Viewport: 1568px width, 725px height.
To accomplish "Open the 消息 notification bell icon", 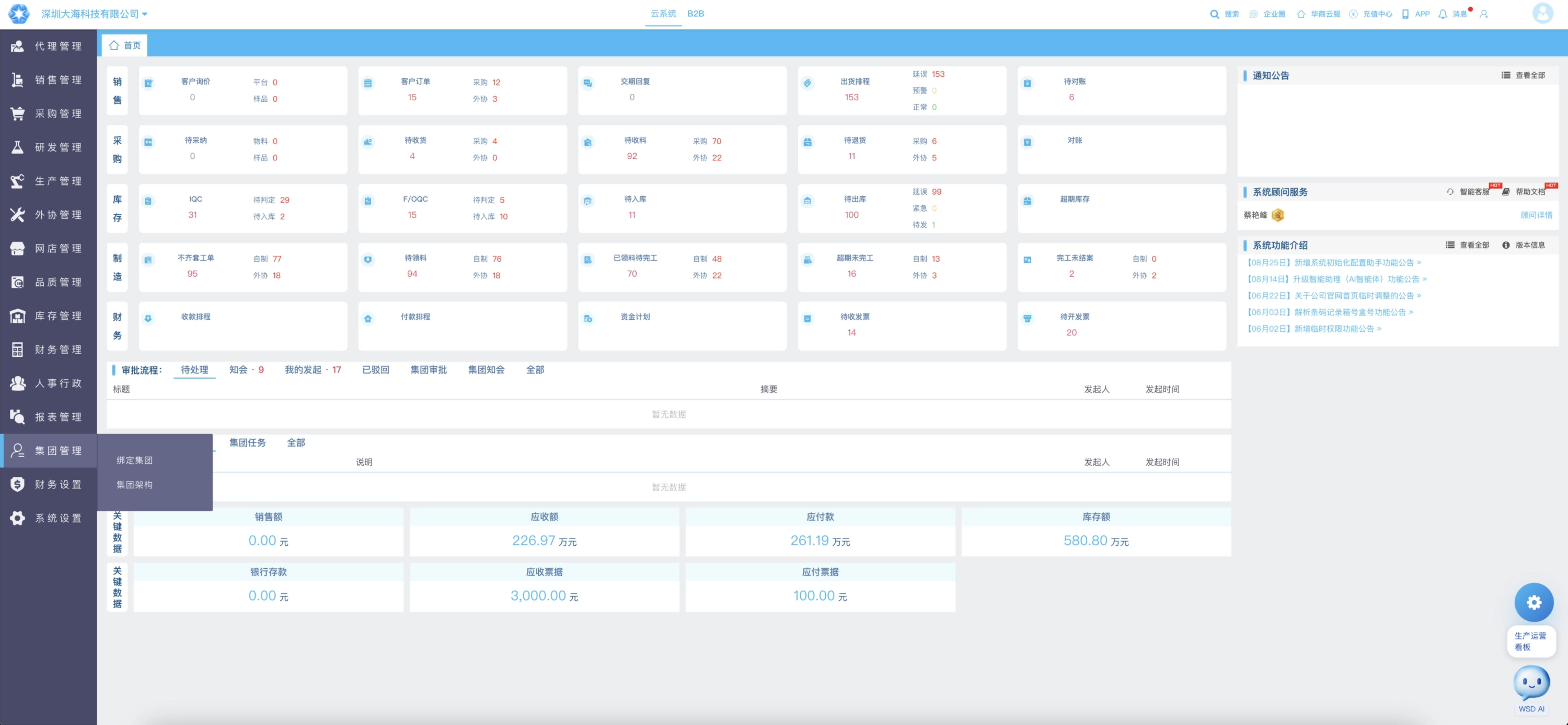I will 1442,14.
